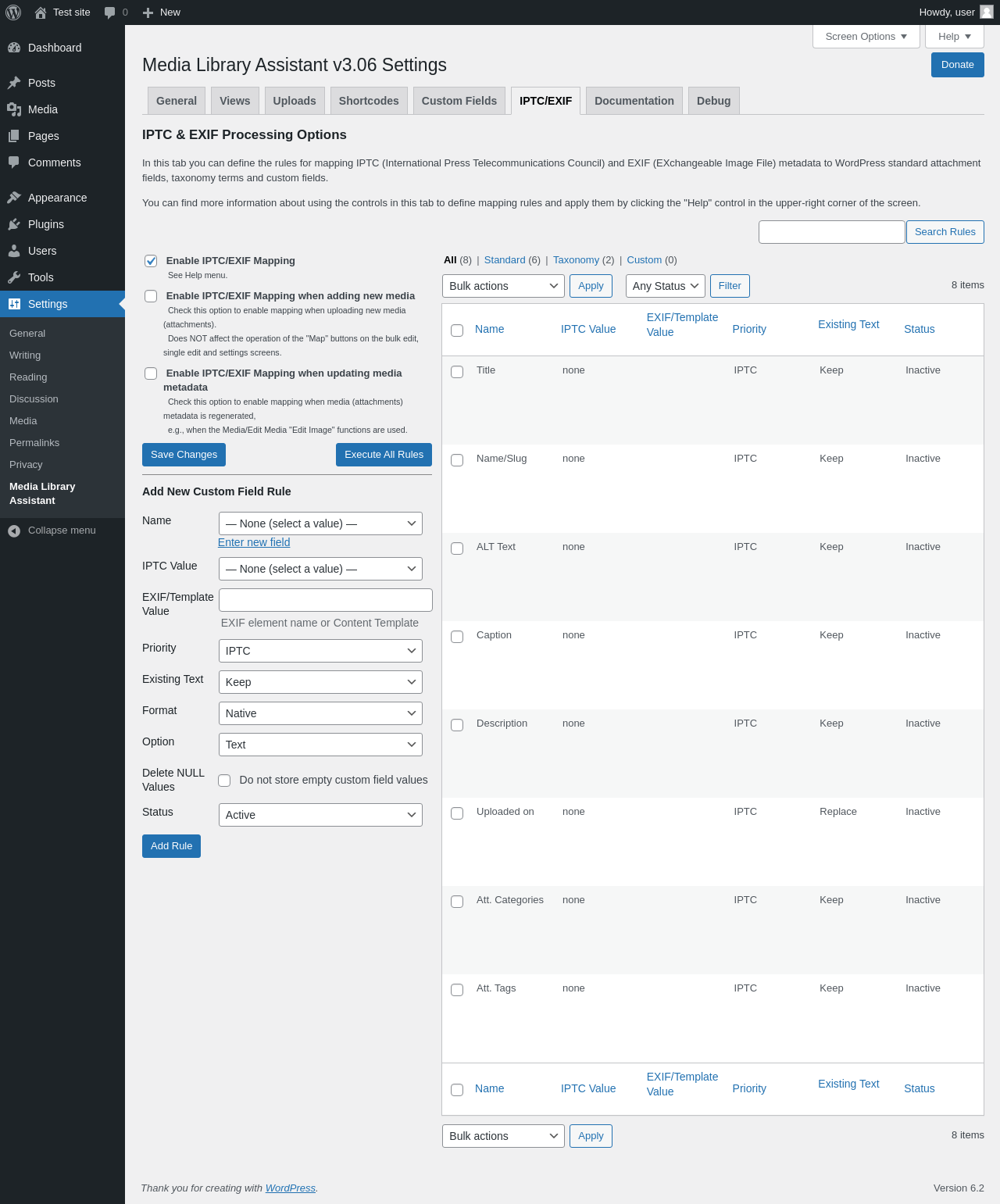Viewport: 1000px width, 1204px height.
Task: Sort the table by the Priority column header
Action: tap(749, 329)
